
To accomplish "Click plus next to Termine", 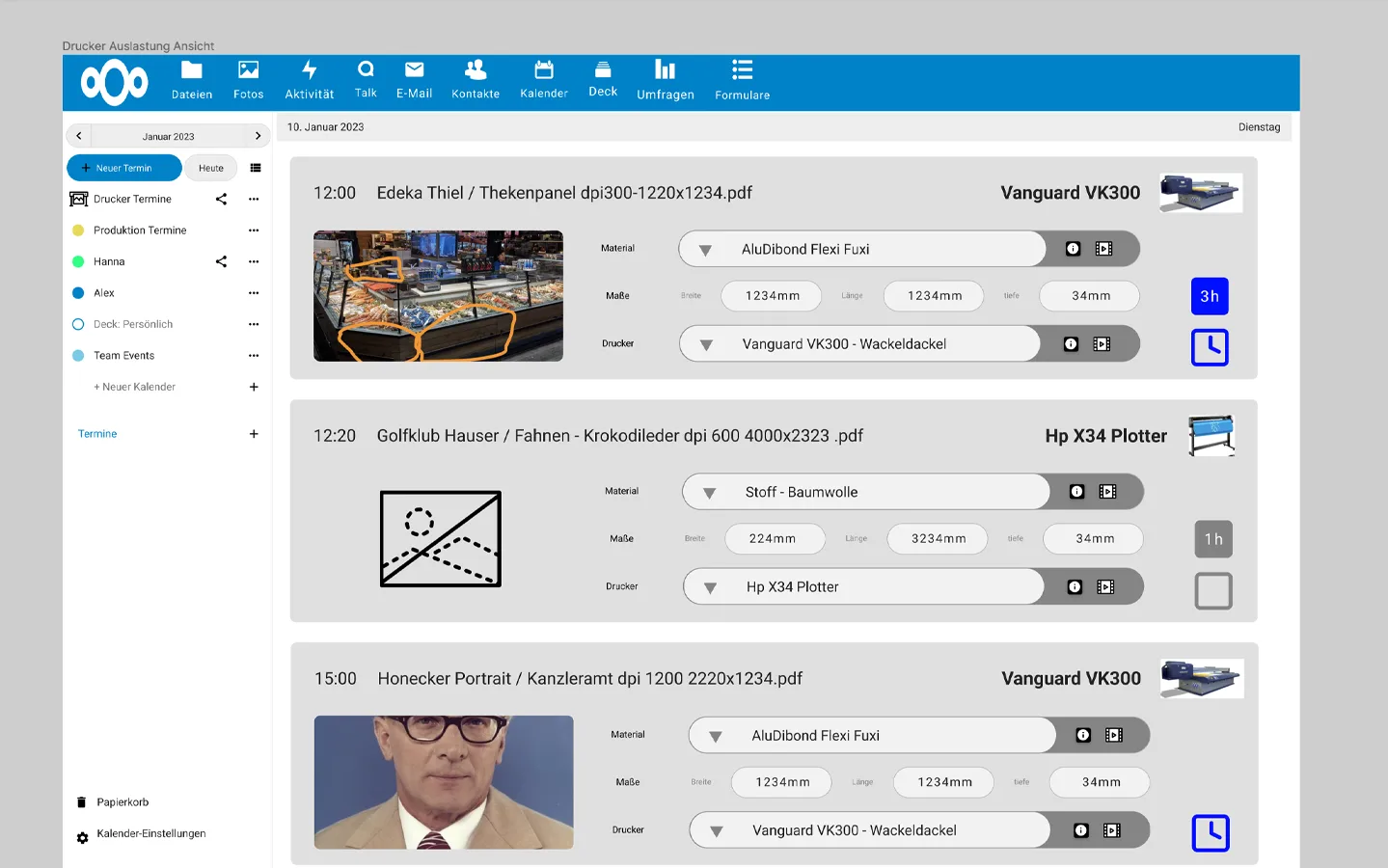I will coord(254,434).
